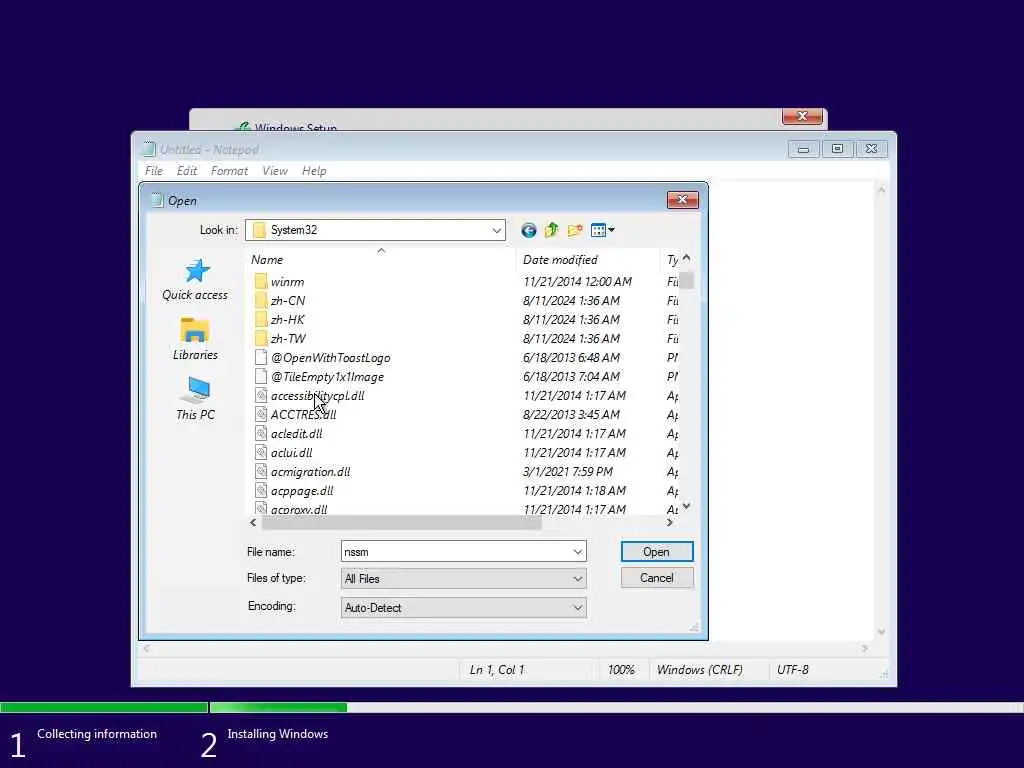Viewport: 1024px width, 768px height.
Task: Open the Encoding Auto-Detect dropdown
Action: [464, 608]
